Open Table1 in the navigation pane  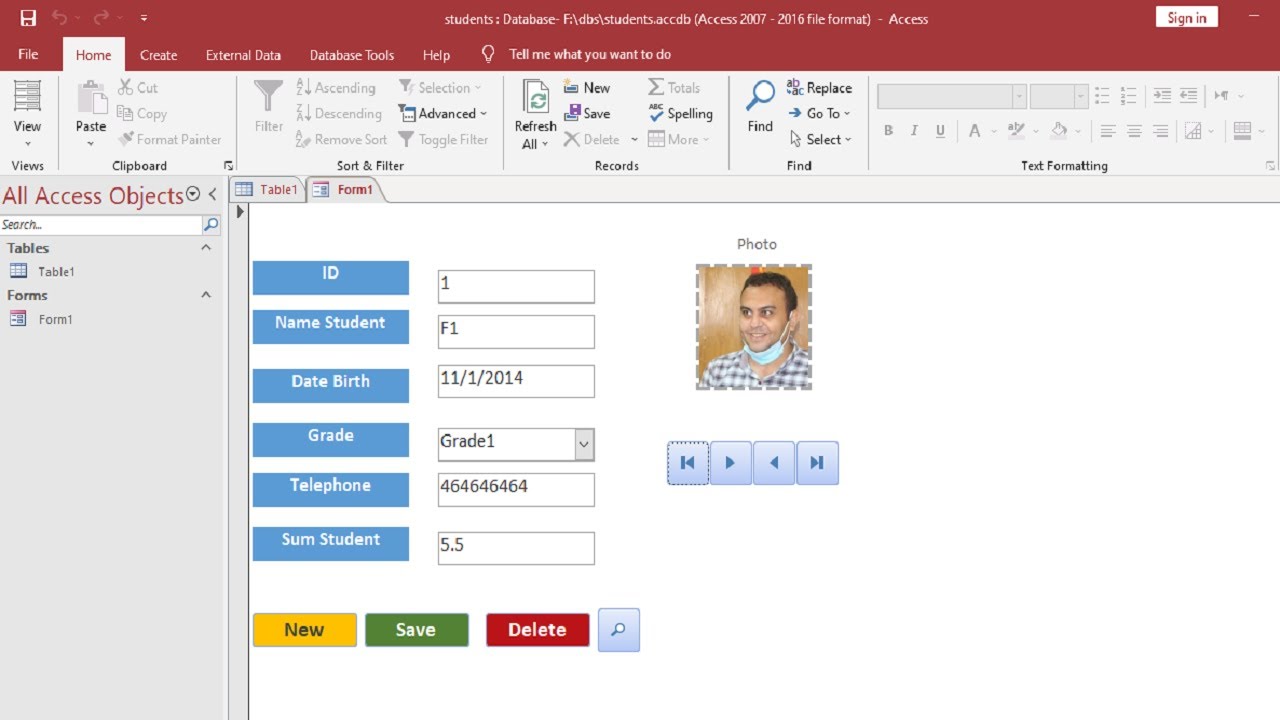[57, 271]
